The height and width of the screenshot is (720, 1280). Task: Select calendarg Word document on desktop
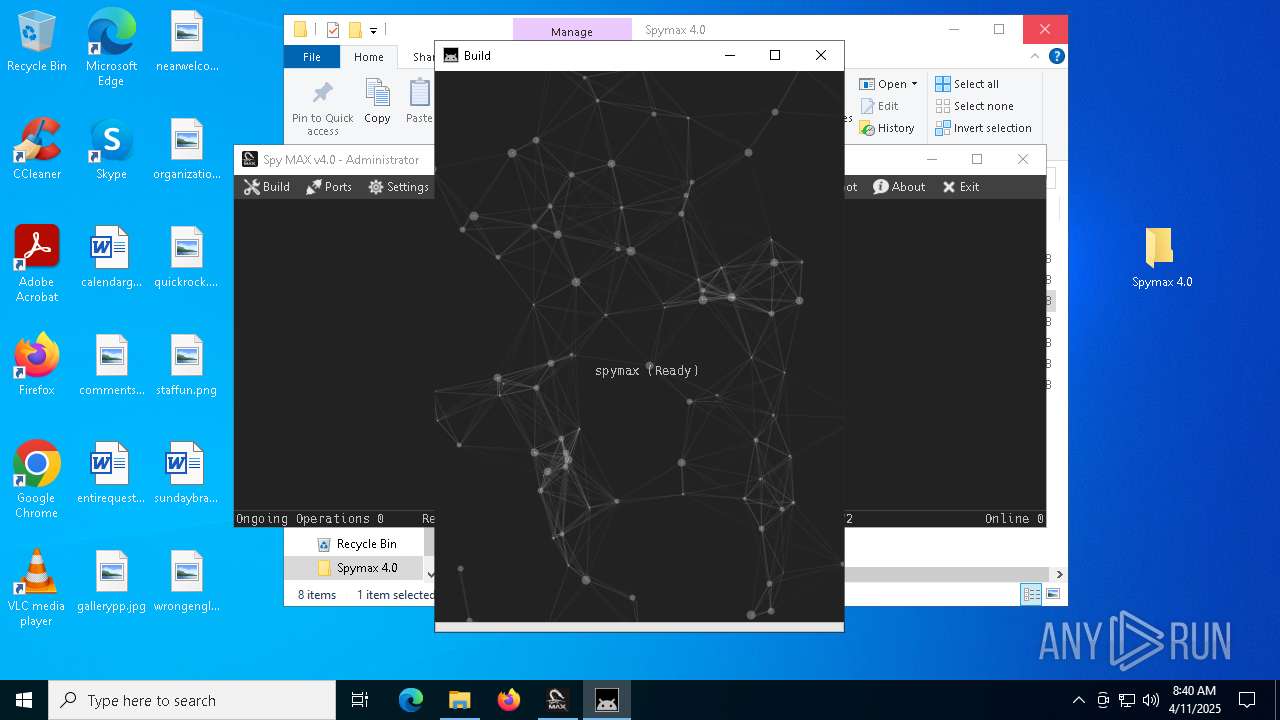(x=111, y=257)
